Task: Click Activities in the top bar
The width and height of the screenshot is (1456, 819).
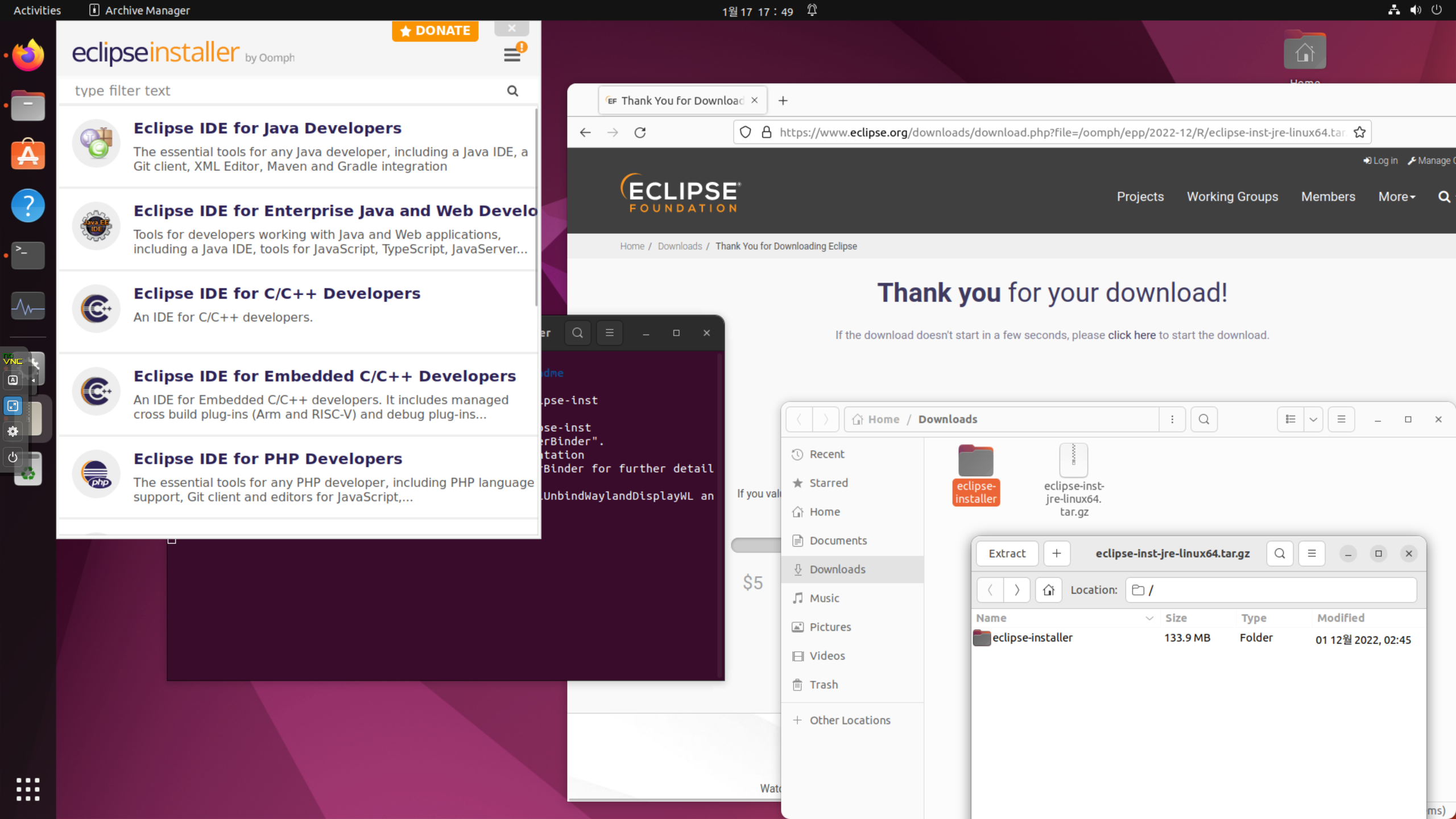Action: coord(37,10)
